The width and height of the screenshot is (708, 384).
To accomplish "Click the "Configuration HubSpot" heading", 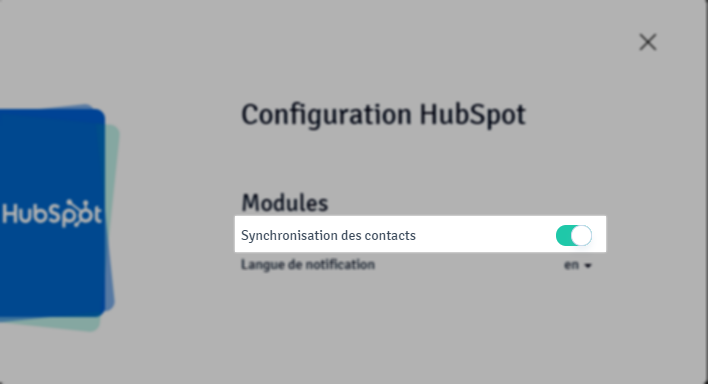I will 383,115.
